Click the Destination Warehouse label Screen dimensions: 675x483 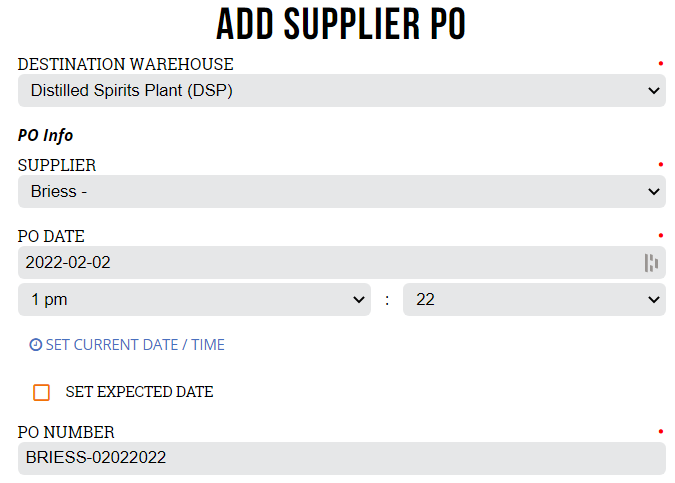(126, 65)
